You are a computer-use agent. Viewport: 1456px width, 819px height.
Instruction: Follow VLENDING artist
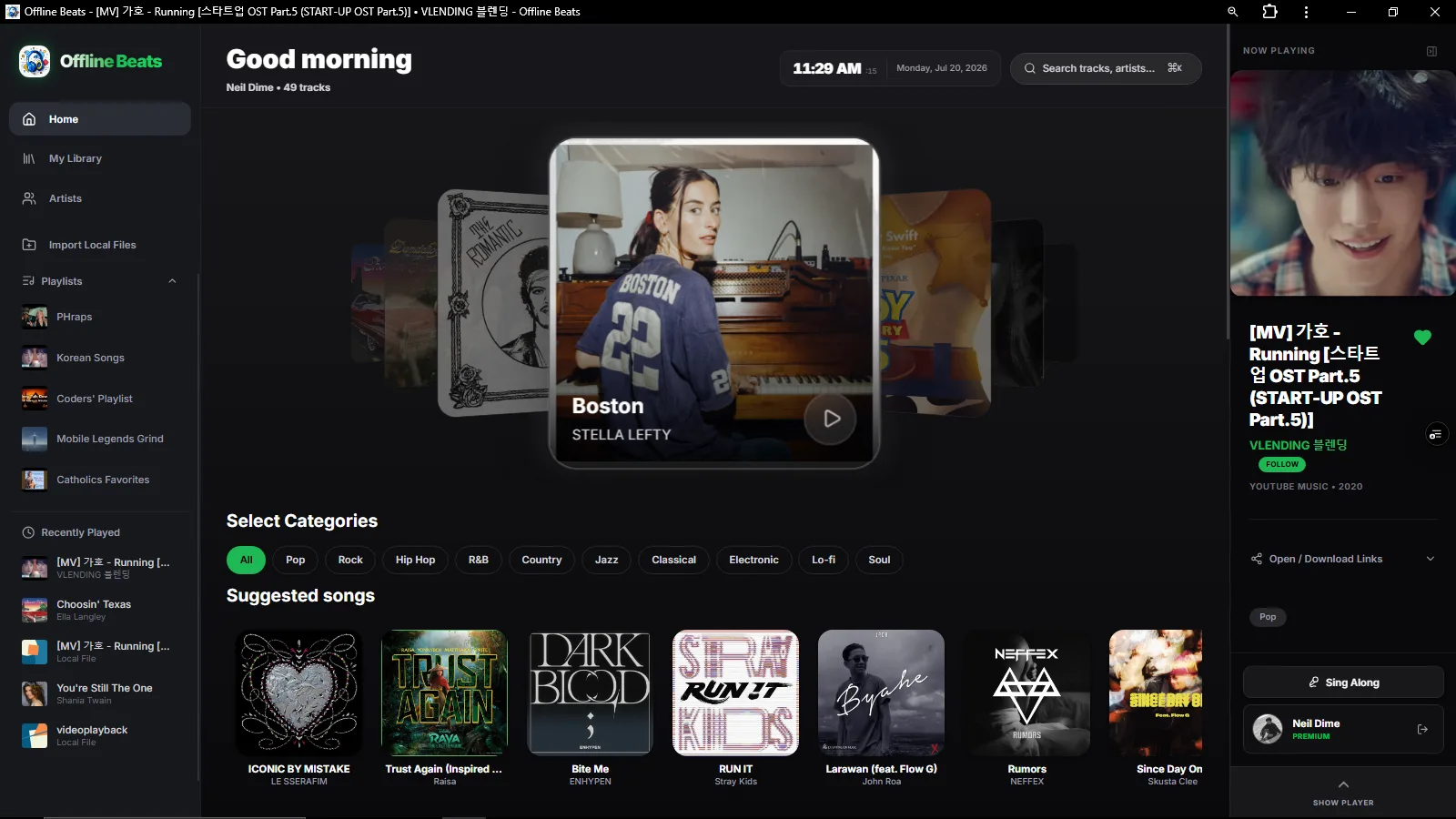point(1282,464)
